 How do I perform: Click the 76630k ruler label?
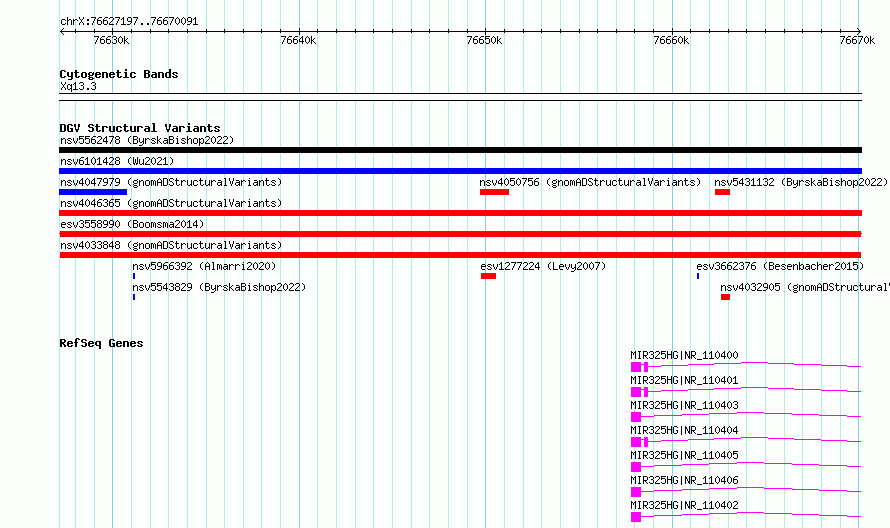[x=111, y=40]
